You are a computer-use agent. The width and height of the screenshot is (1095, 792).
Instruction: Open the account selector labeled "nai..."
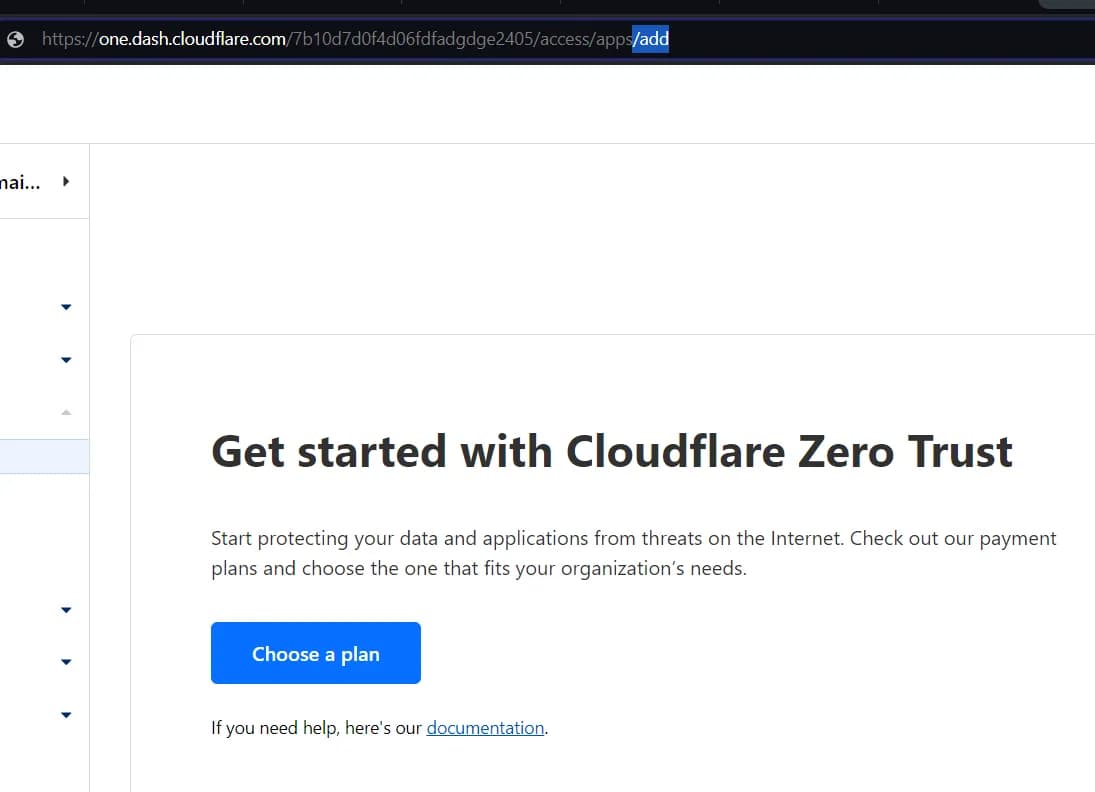pos(20,182)
